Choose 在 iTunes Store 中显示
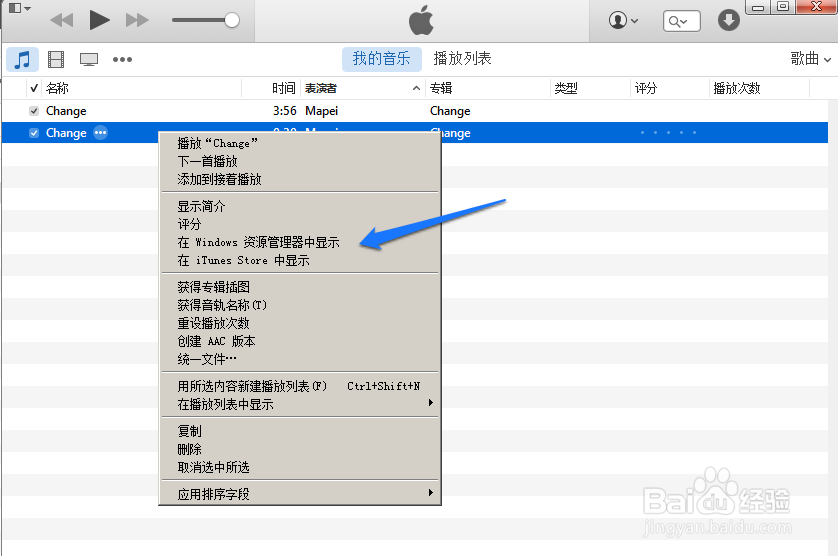 coord(300,261)
